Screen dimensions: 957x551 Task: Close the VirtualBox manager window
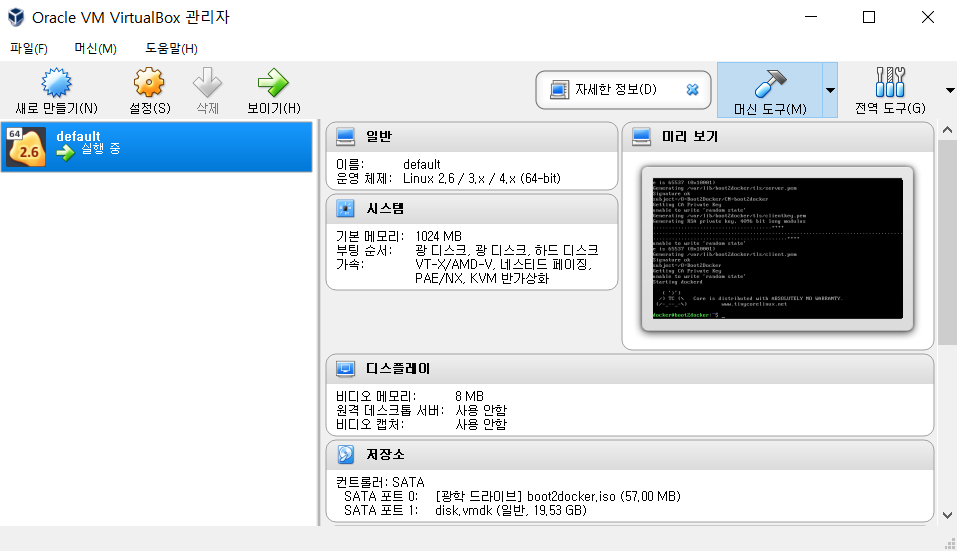point(928,17)
